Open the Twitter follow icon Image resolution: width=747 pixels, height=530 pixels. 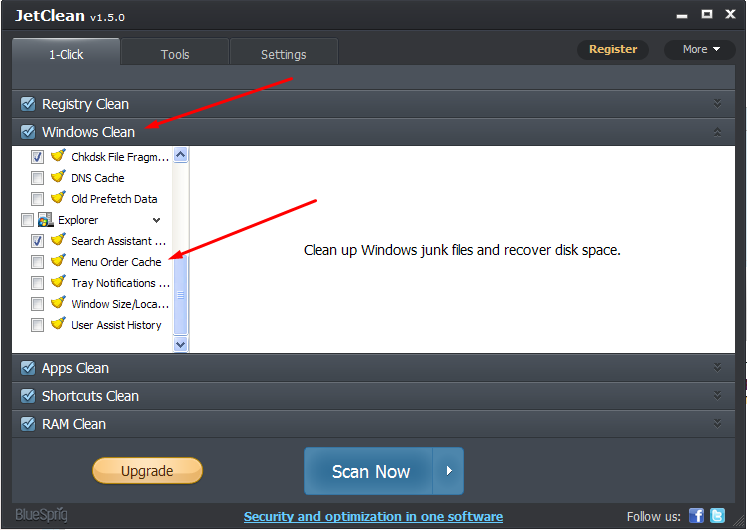(717, 516)
